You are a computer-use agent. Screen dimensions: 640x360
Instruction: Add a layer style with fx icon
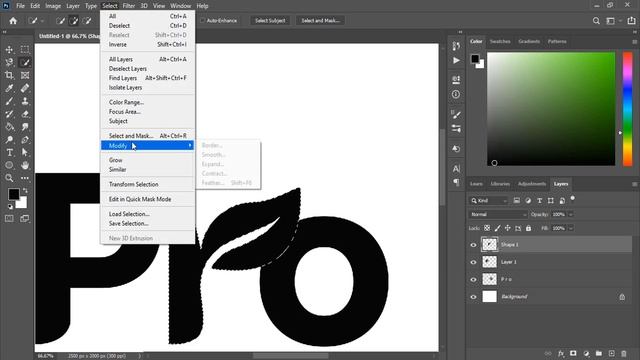click(561, 353)
